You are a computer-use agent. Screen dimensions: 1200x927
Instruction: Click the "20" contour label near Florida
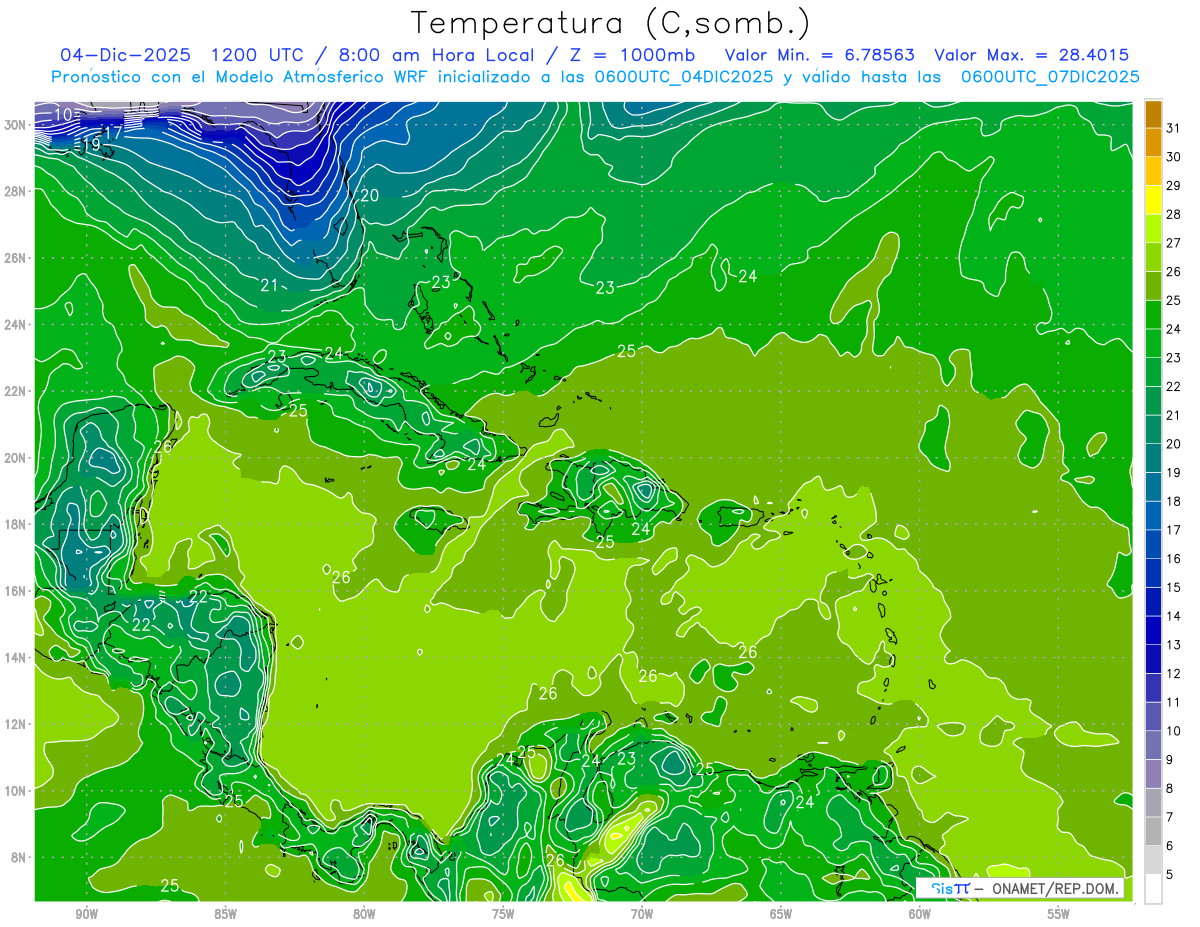[369, 196]
